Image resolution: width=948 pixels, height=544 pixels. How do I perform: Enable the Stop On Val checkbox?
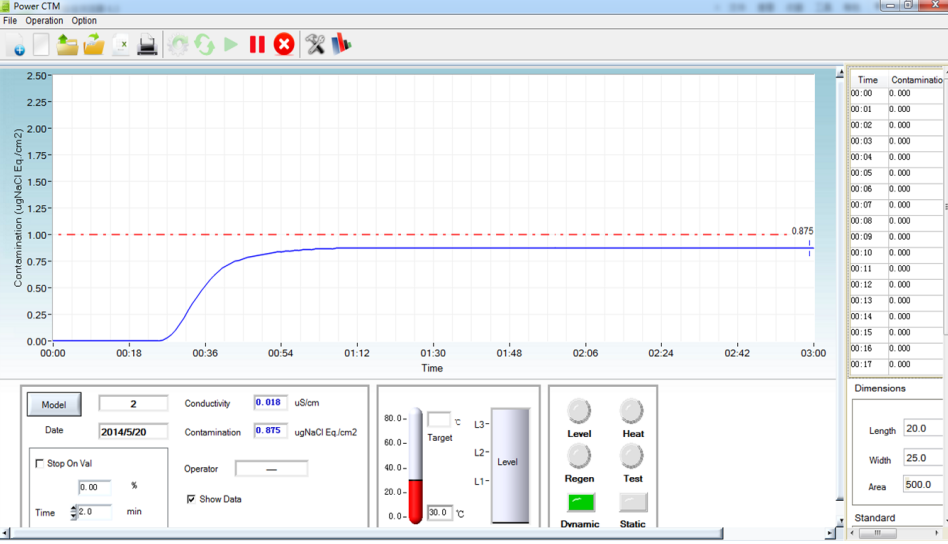coord(40,464)
